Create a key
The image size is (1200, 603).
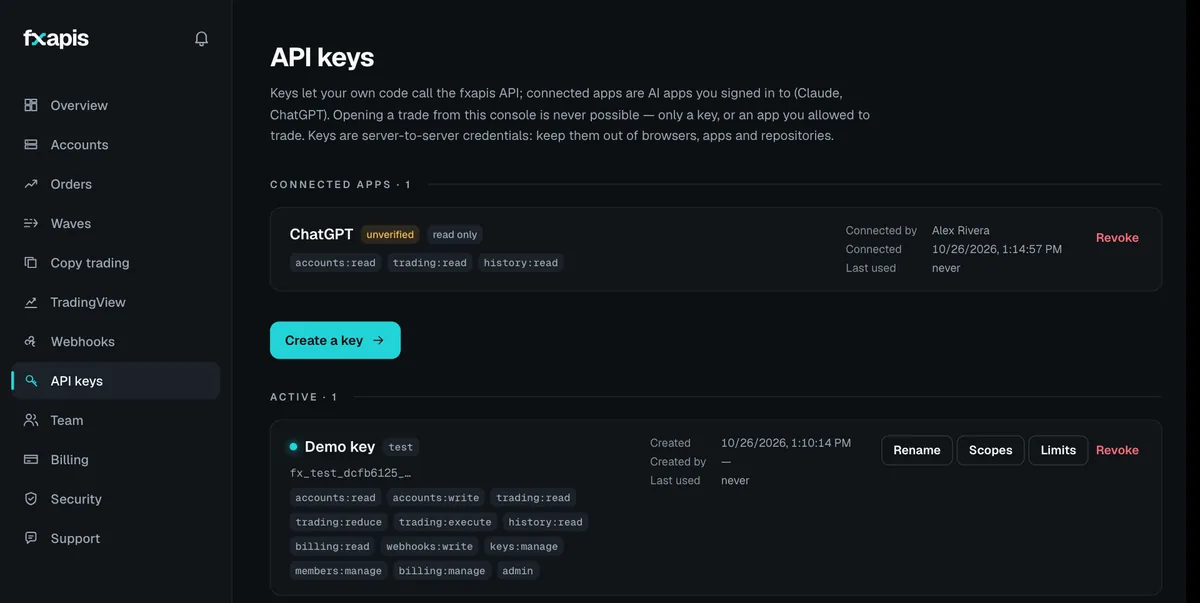pos(335,340)
